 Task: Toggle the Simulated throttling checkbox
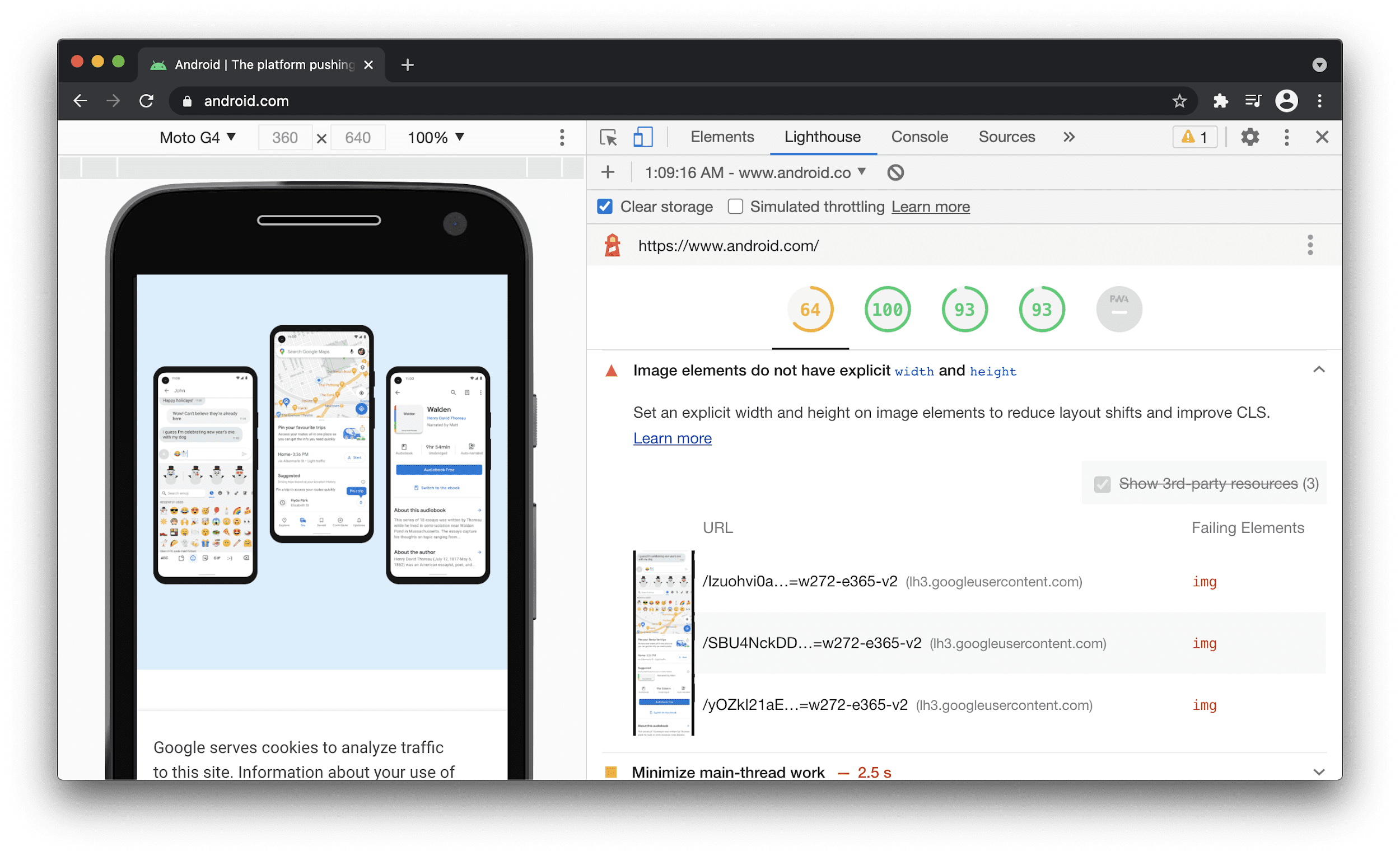pos(733,207)
